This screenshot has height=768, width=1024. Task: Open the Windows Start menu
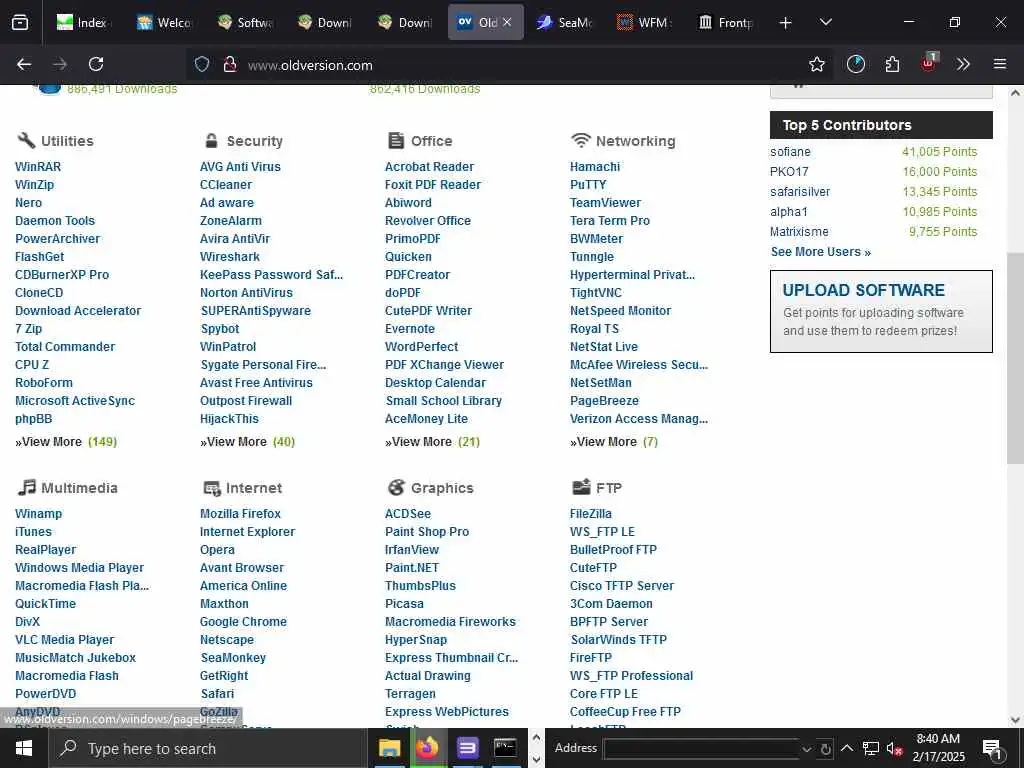pyautogui.click(x=24, y=748)
